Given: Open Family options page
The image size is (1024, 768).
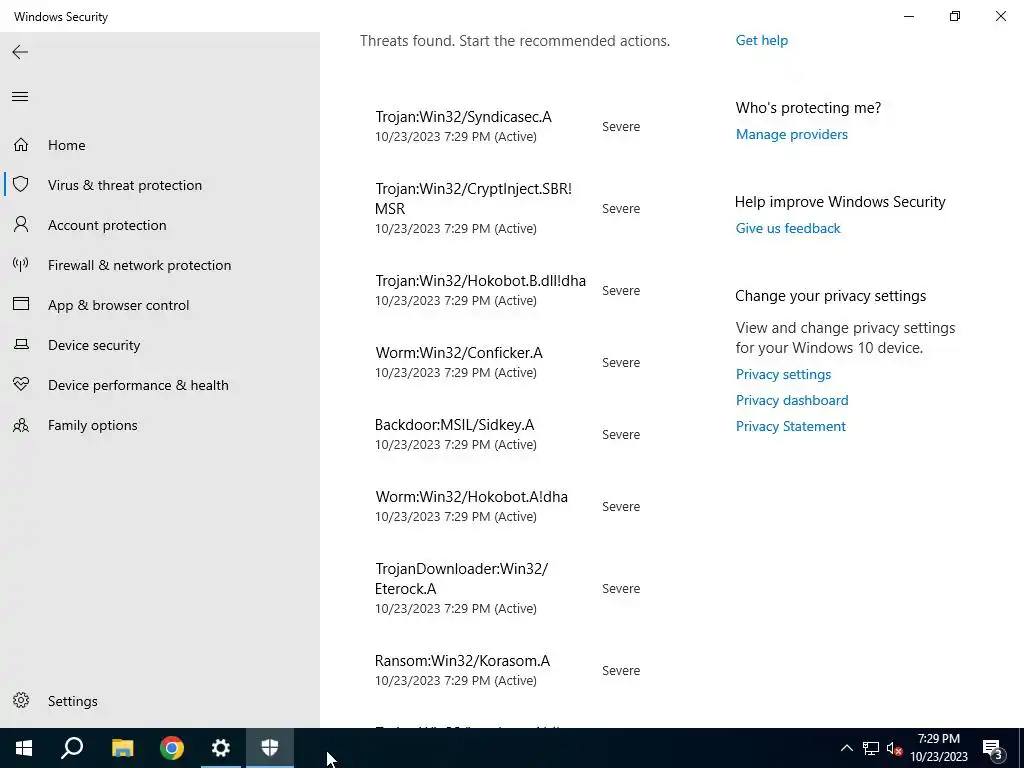Looking at the screenshot, I should click(x=93, y=425).
